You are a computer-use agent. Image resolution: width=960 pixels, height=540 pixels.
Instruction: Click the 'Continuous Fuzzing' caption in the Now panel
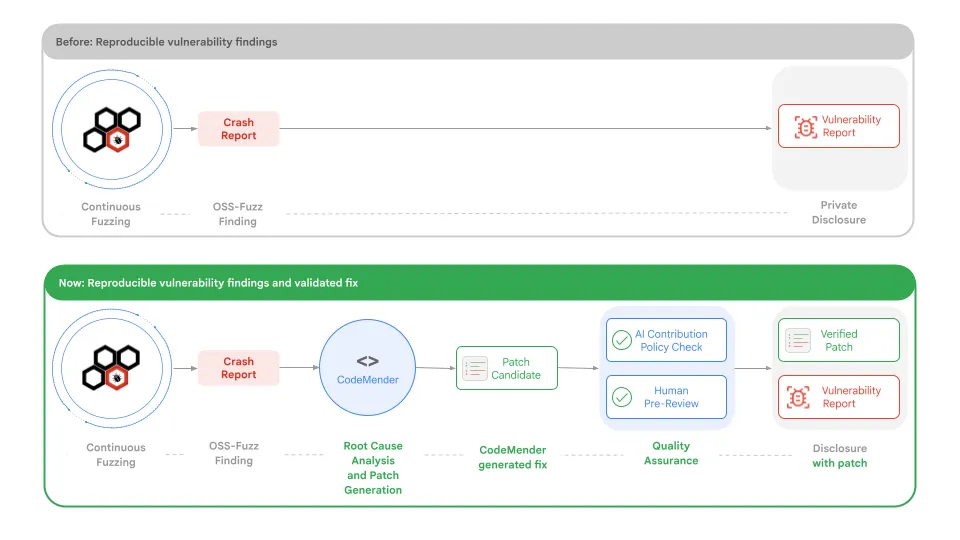(116, 454)
